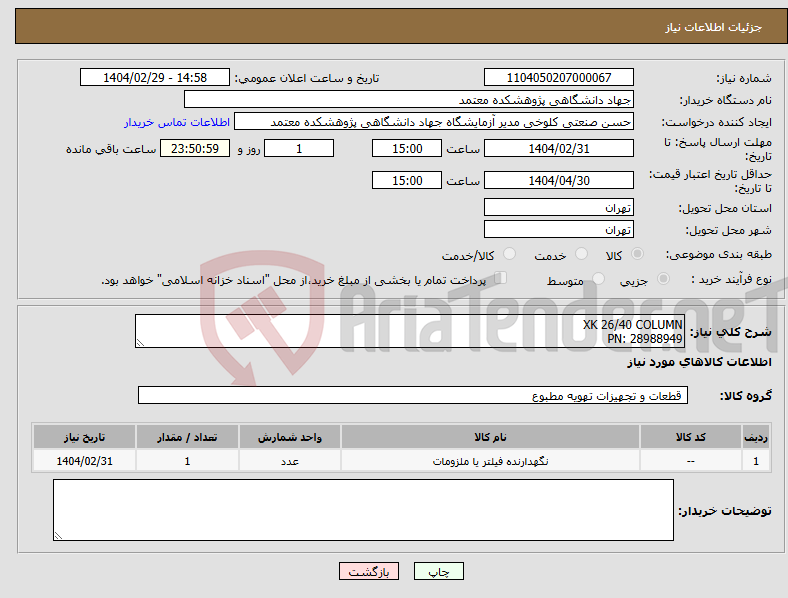This screenshot has height=598, width=788.
Task: Open the buyer contact information link
Action: click(177, 122)
